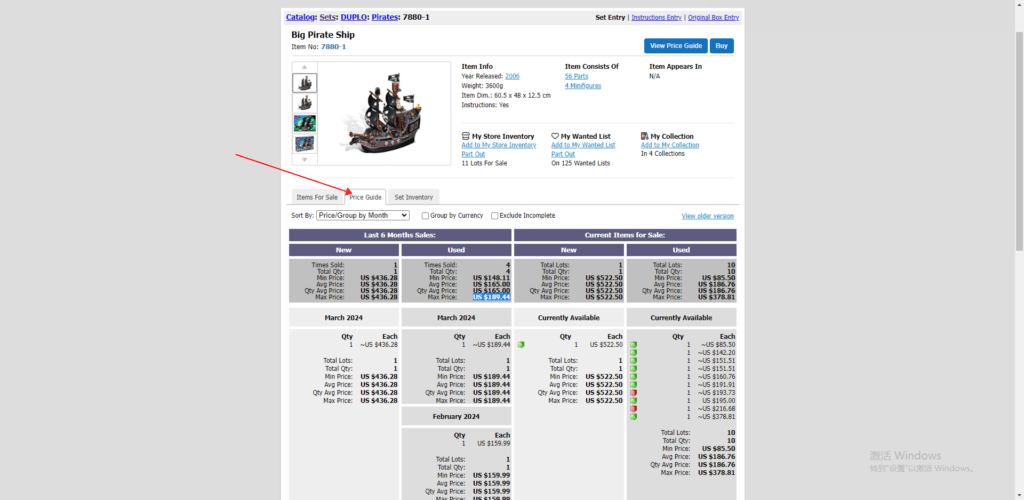
Task: Click Add to My Collection
Action: [670, 145]
